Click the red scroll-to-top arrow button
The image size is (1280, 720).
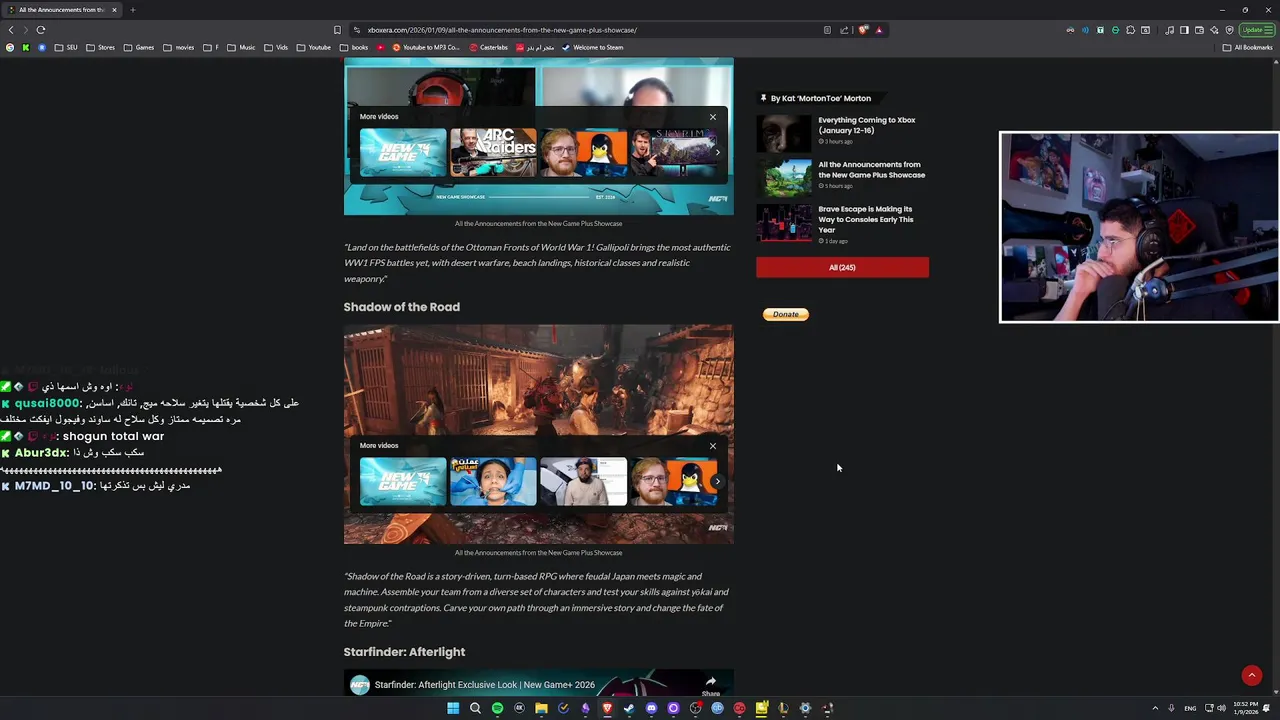(1251, 676)
